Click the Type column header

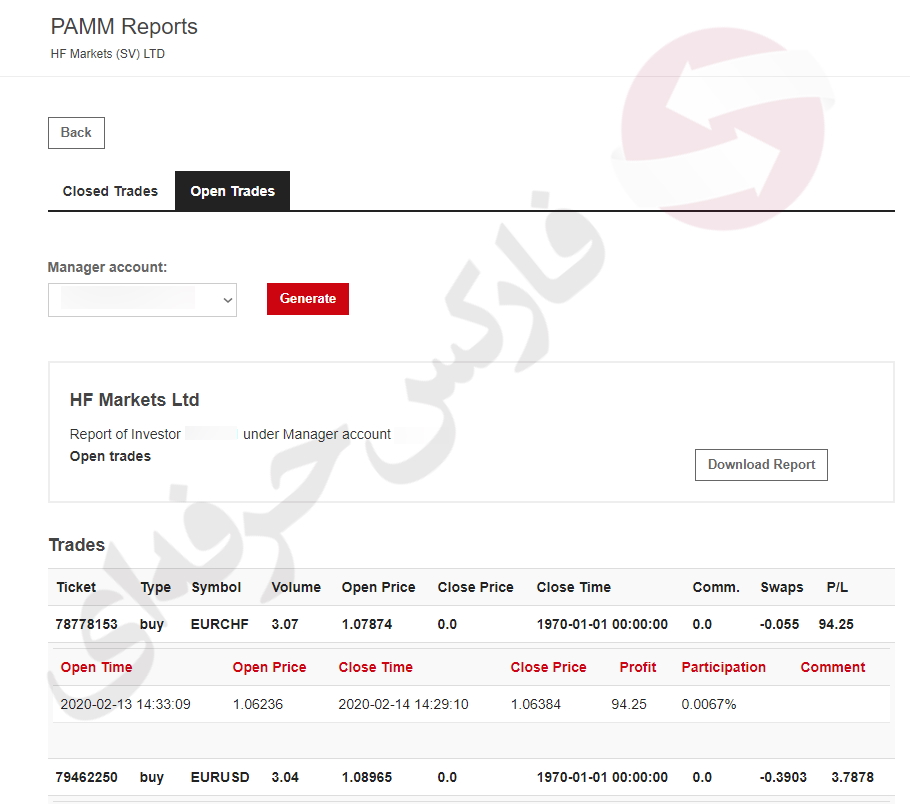[x=156, y=587]
